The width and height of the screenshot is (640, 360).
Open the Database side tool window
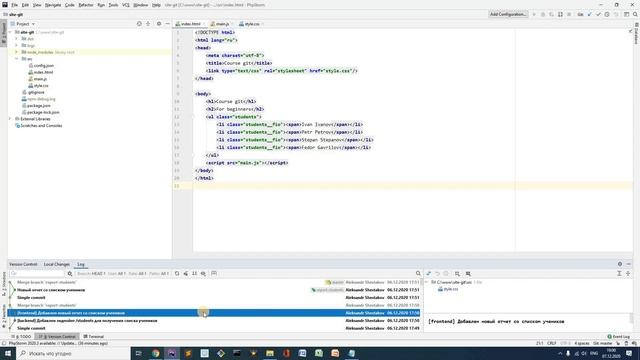tap(636, 34)
